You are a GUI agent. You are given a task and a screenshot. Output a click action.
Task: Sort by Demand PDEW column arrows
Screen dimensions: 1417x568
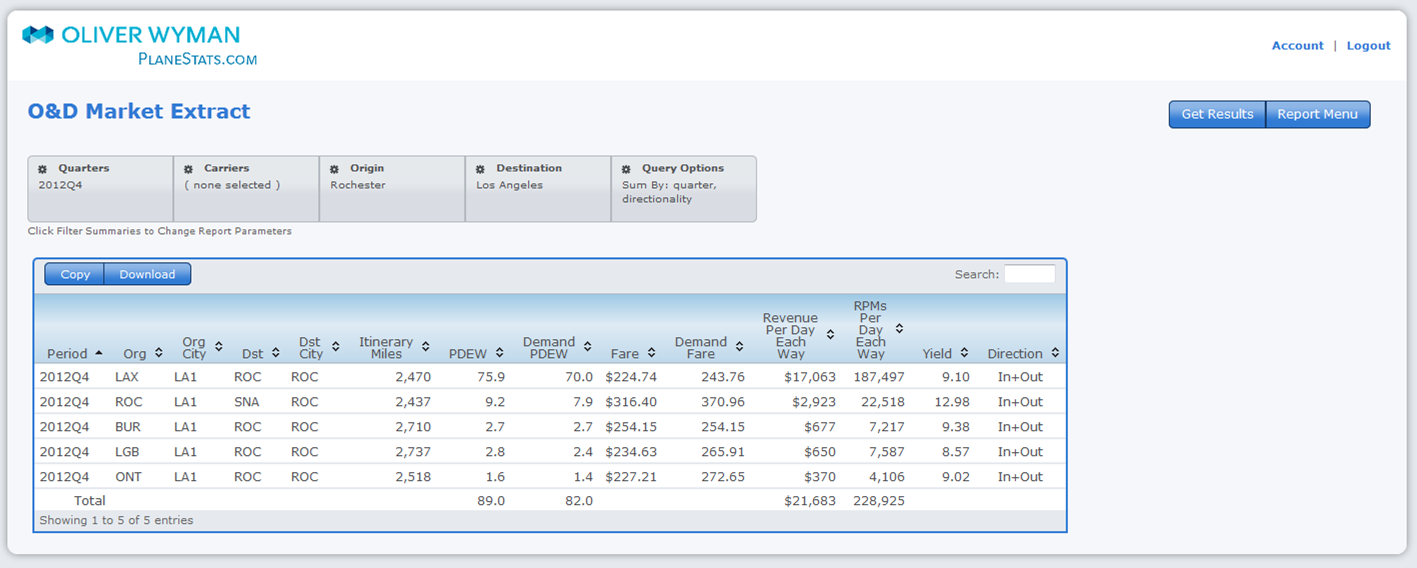588,347
